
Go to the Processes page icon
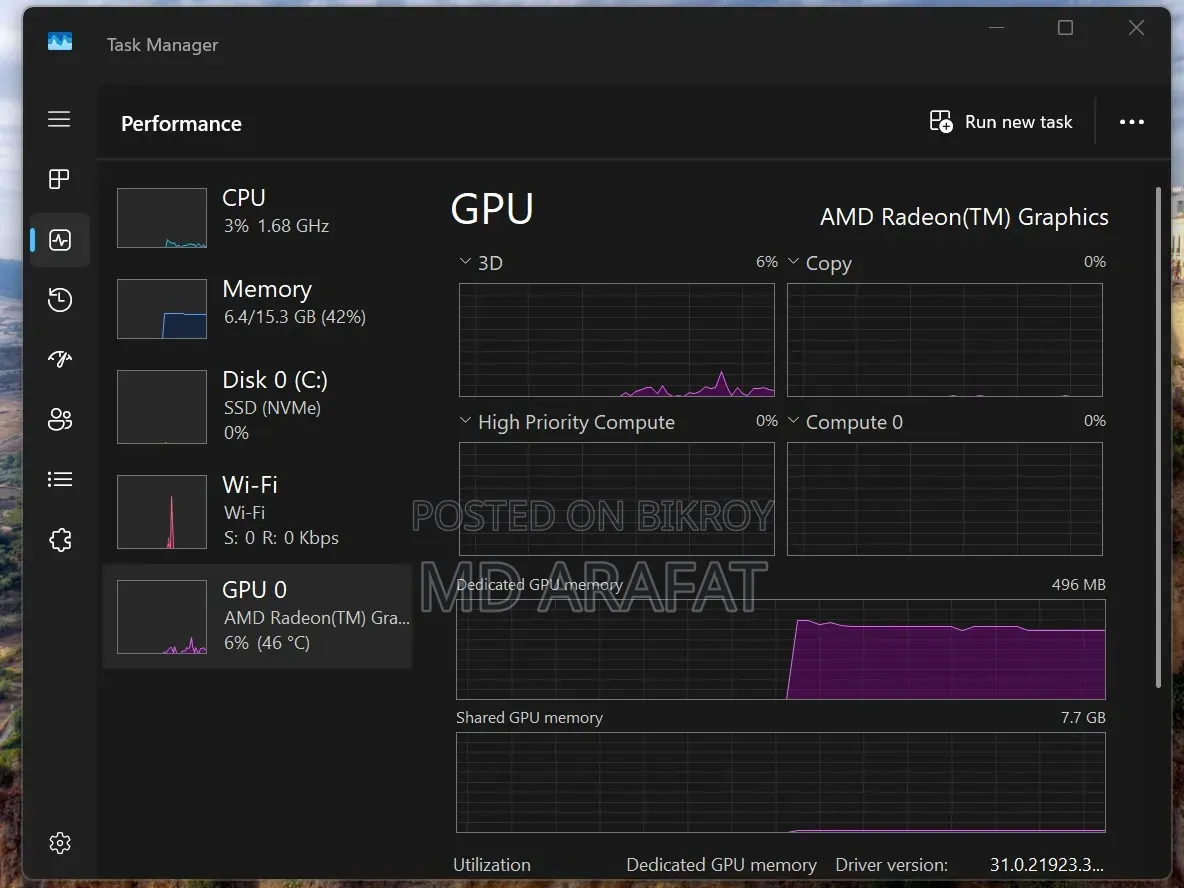click(59, 179)
